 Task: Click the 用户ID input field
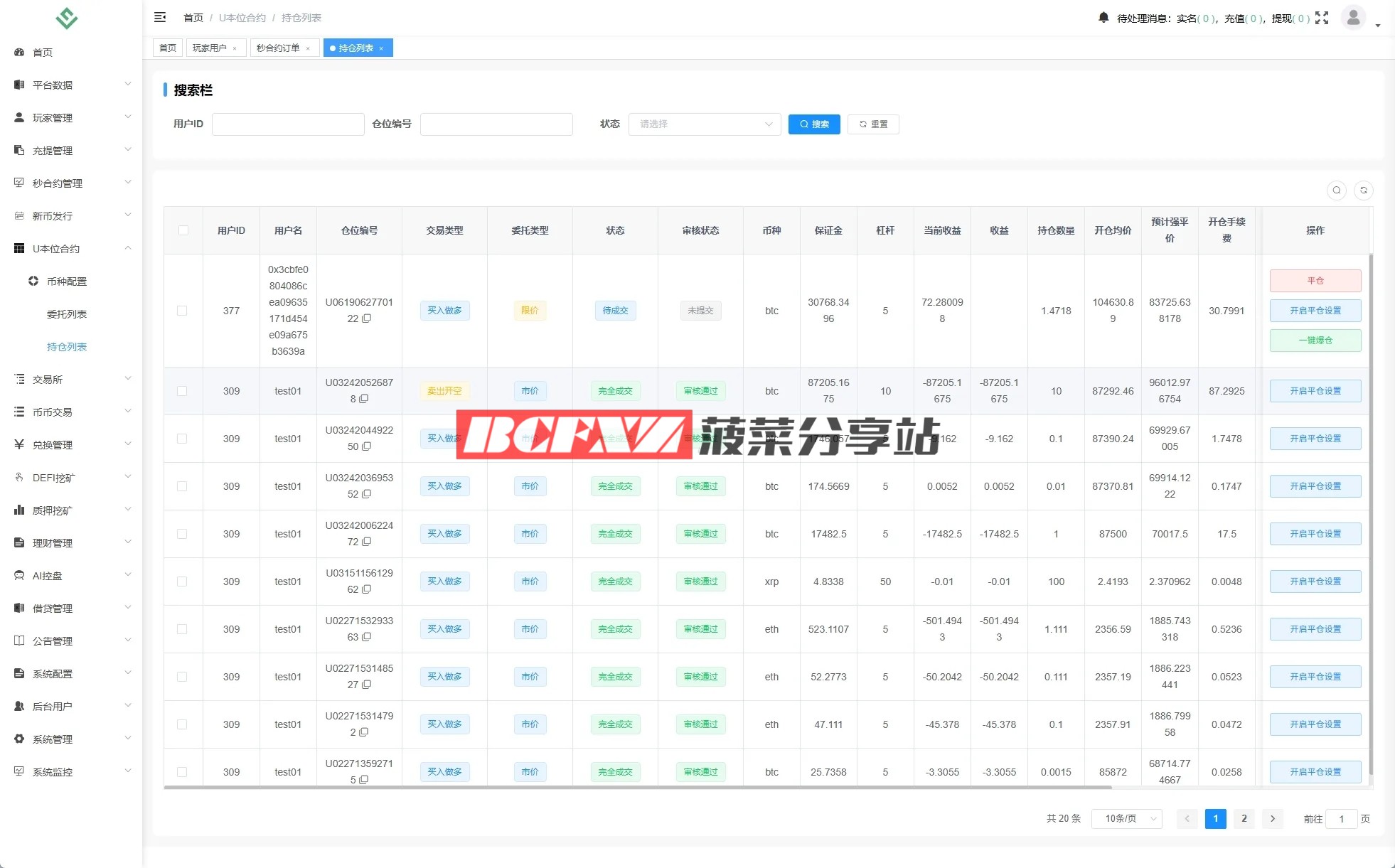click(x=288, y=124)
